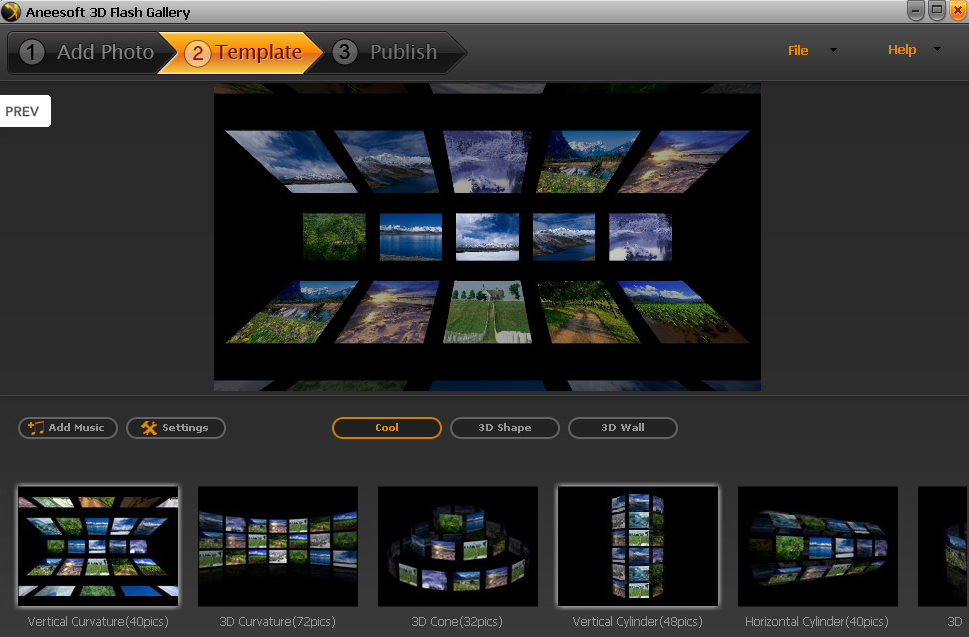Click the Settings wrench icon

[149, 428]
